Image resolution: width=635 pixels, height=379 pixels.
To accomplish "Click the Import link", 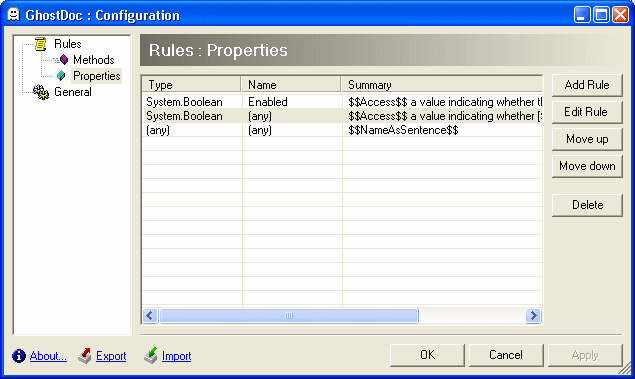I will click(177, 356).
